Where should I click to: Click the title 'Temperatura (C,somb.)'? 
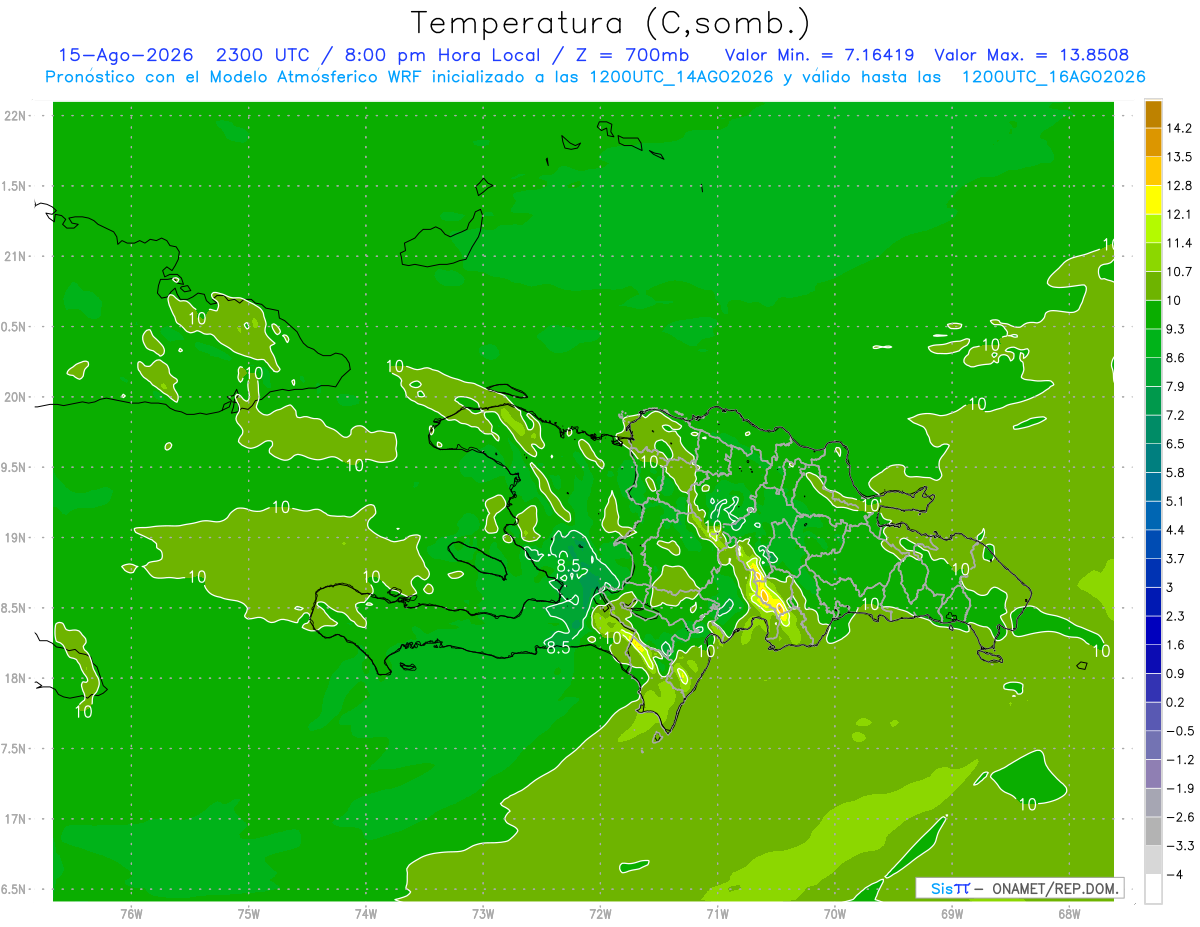click(611, 23)
